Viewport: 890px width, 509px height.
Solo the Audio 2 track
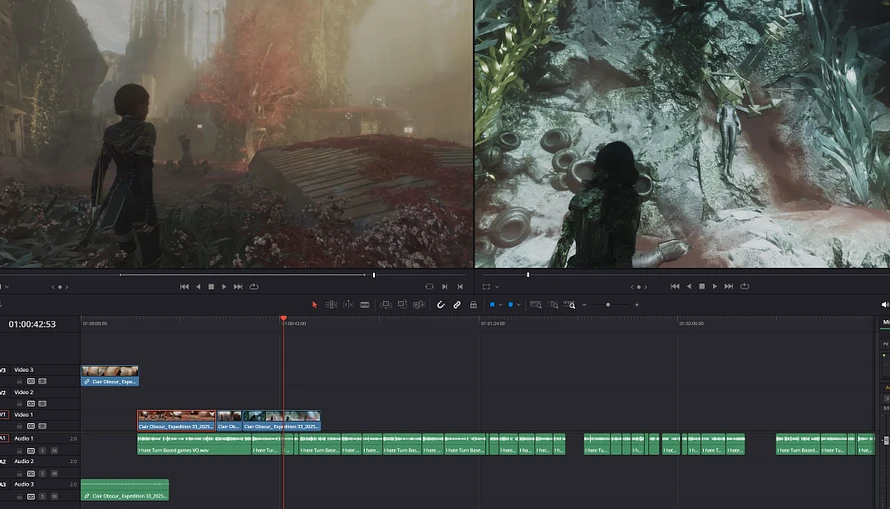point(43,473)
